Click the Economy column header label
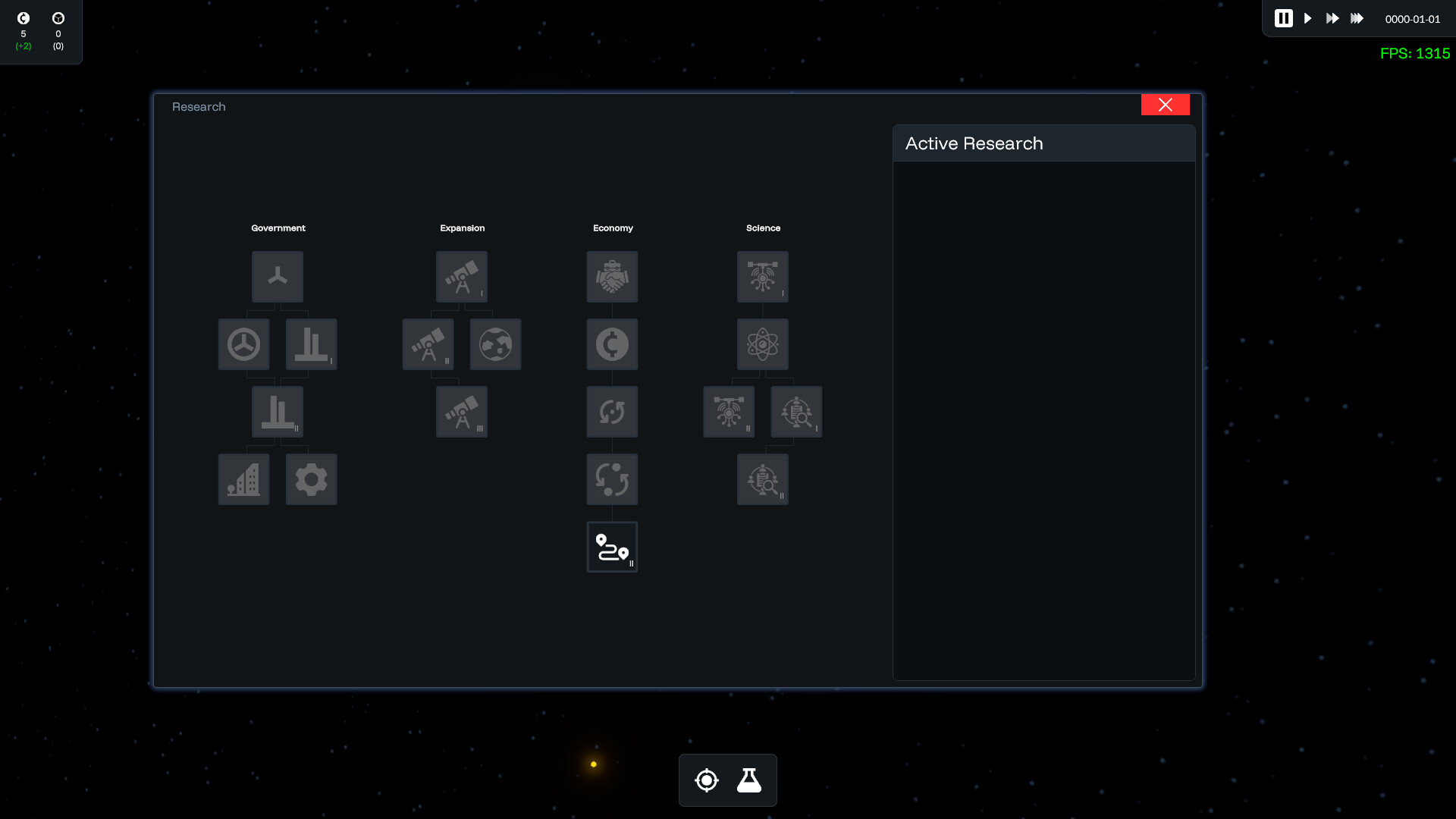Screen dimensions: 1456x819 [x=613, y=227]
